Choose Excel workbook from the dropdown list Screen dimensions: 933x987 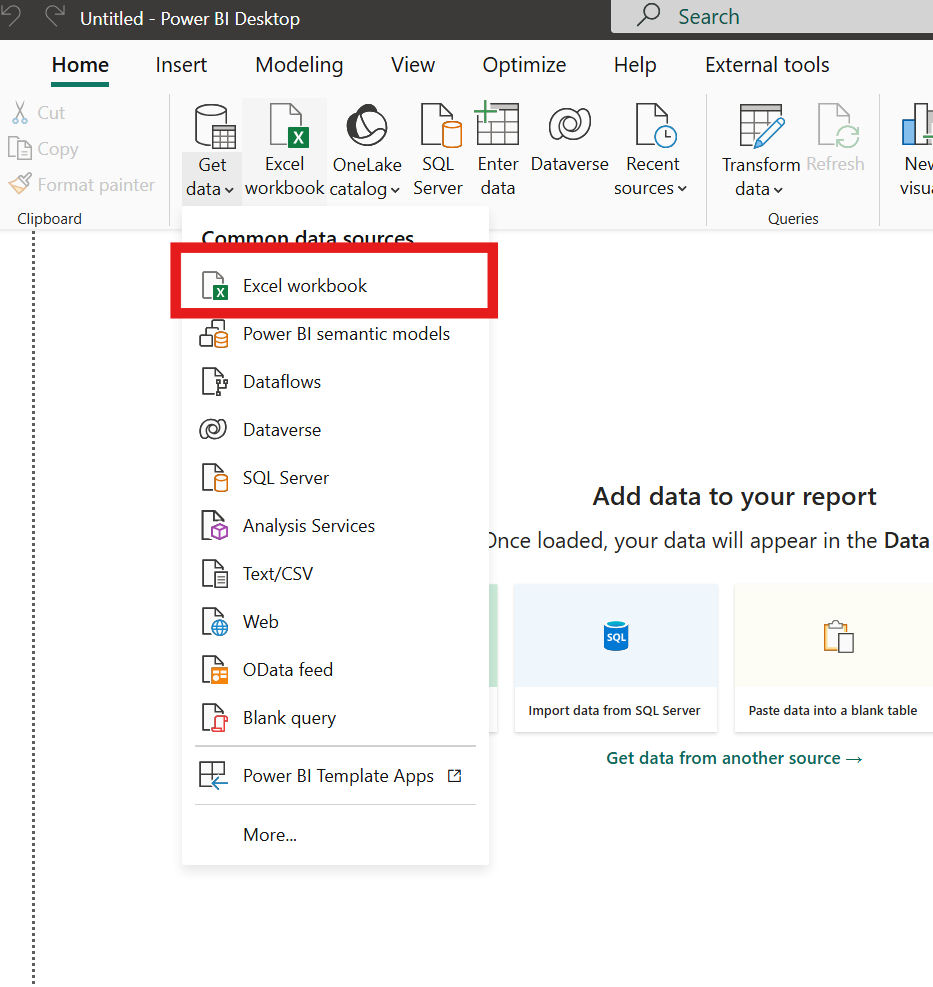[x=335, y=286]
